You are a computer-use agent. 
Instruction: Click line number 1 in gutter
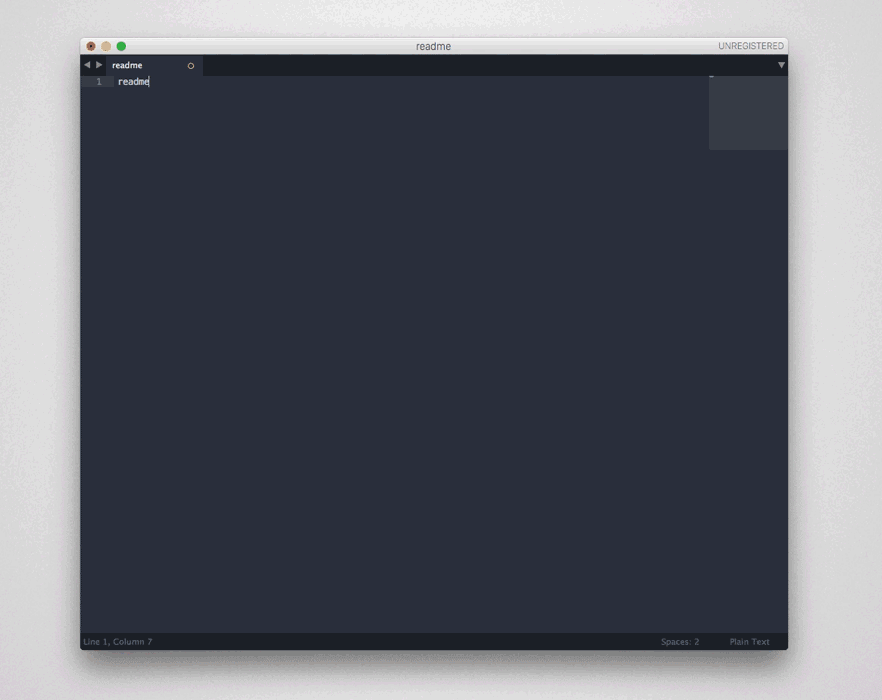pyautogui.click(x=99, y=82)
